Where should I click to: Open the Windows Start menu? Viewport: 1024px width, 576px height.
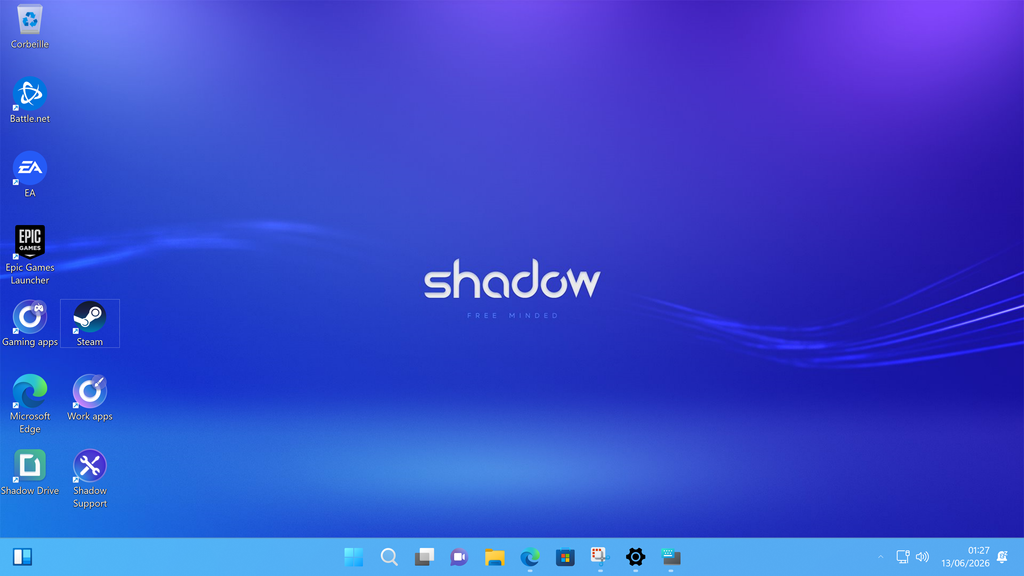click(353, 557)
